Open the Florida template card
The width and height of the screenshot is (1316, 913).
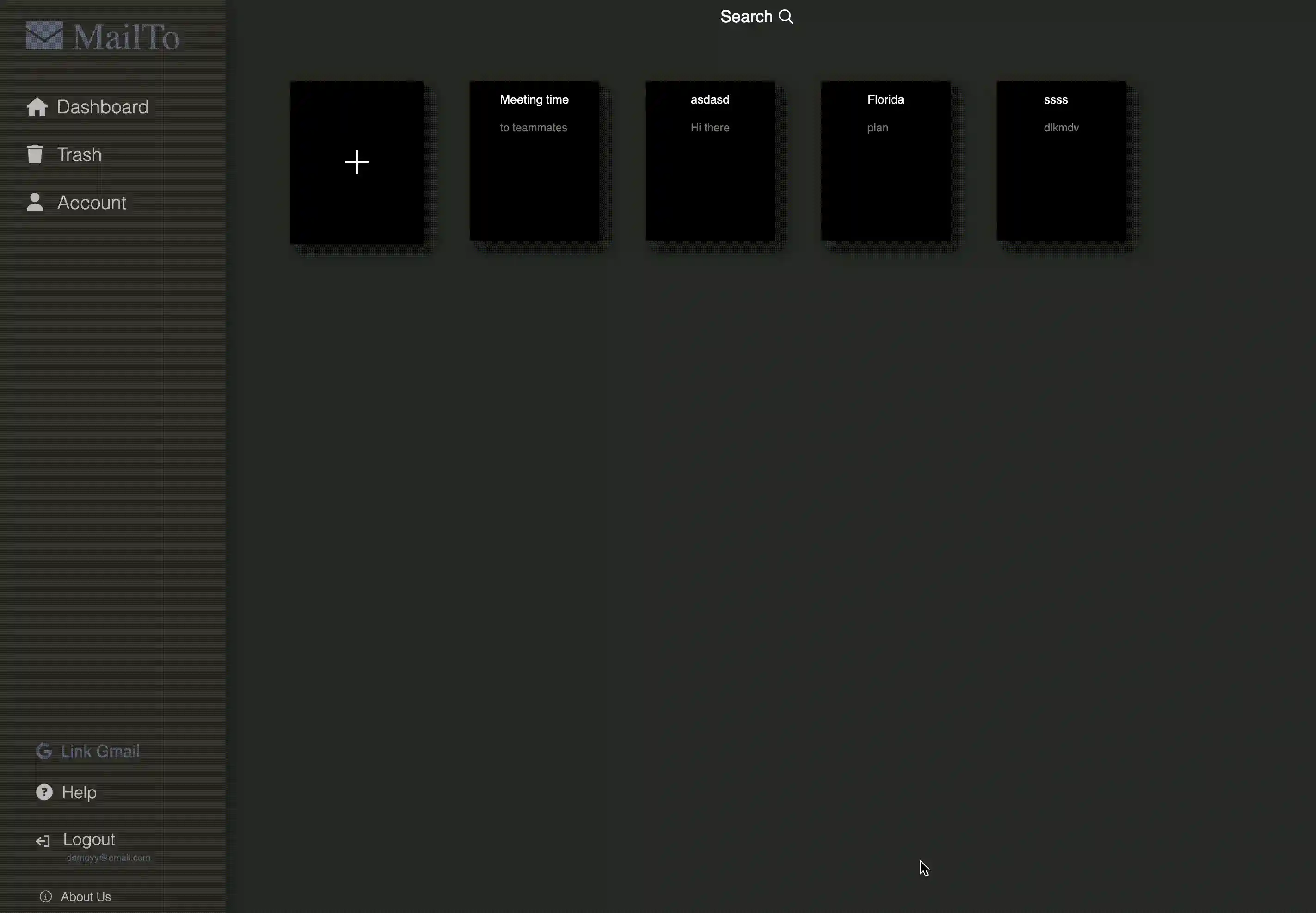pos(886,161)
